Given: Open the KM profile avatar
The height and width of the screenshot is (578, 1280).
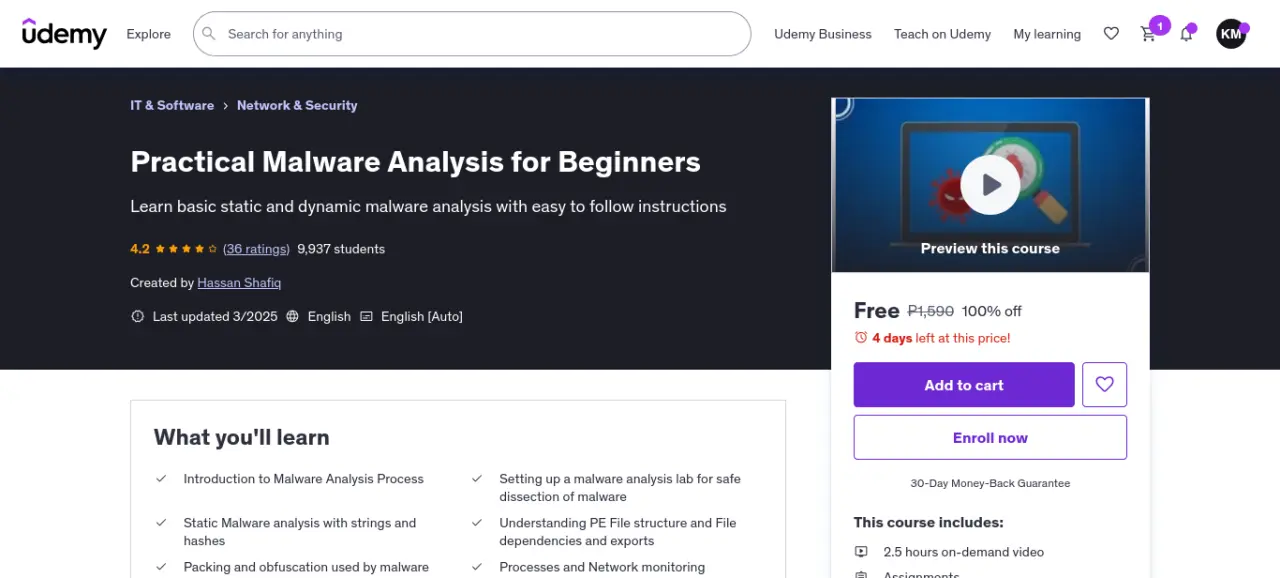Looking at the screenshot, I should [1231, 34].
